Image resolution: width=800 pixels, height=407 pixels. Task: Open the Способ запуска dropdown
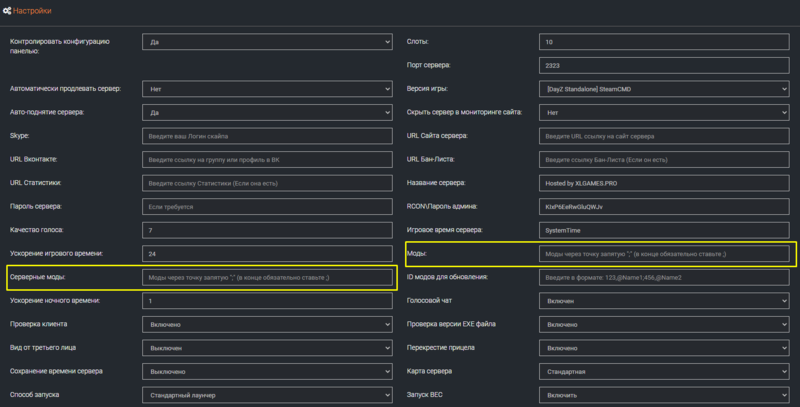266,395
